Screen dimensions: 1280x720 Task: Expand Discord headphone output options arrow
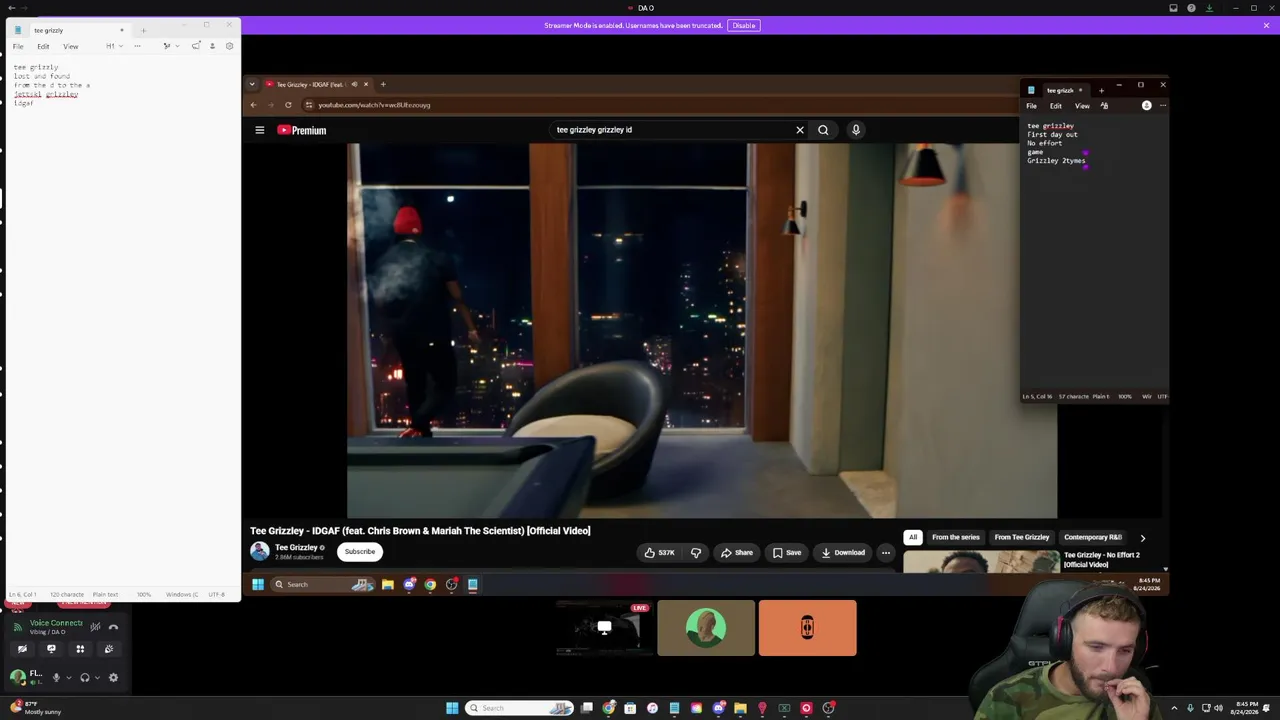[x=97, y=677]
